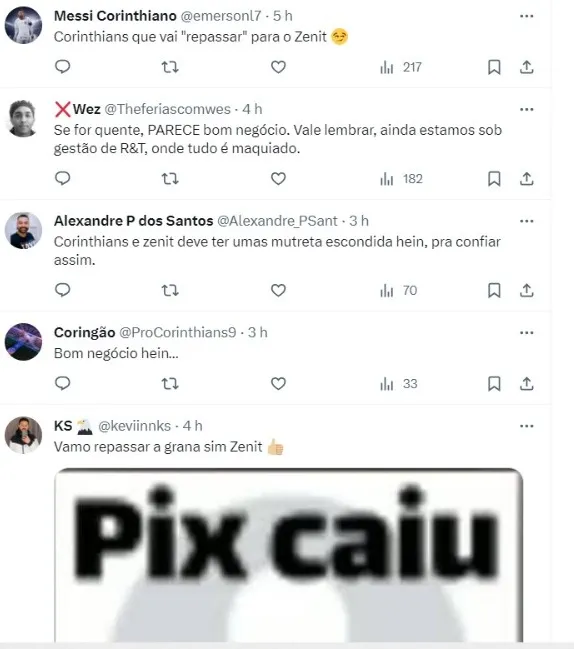Viewport: 574px width, 649px height.
Task: Share Alexandre P dos Santos' tweet
Action: [x=526, y=291]
